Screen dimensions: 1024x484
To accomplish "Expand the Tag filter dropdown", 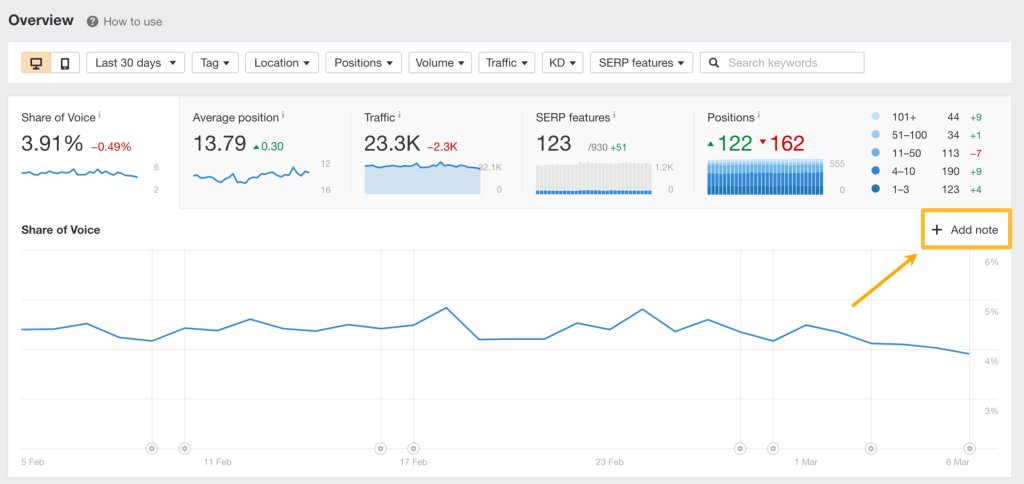I will click(x=215, y=63).
